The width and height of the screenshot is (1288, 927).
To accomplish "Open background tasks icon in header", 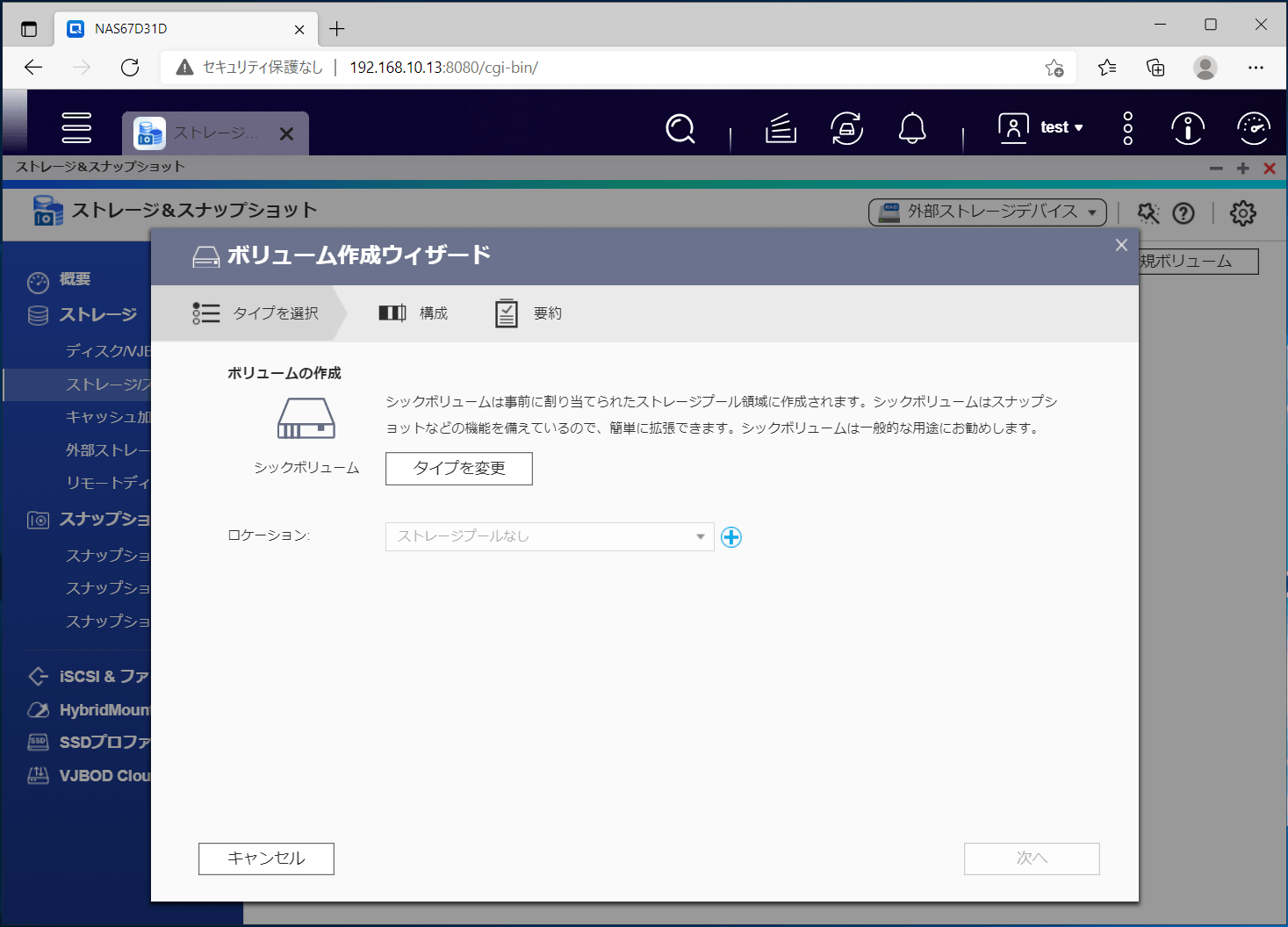I will (x=781, y=129).
